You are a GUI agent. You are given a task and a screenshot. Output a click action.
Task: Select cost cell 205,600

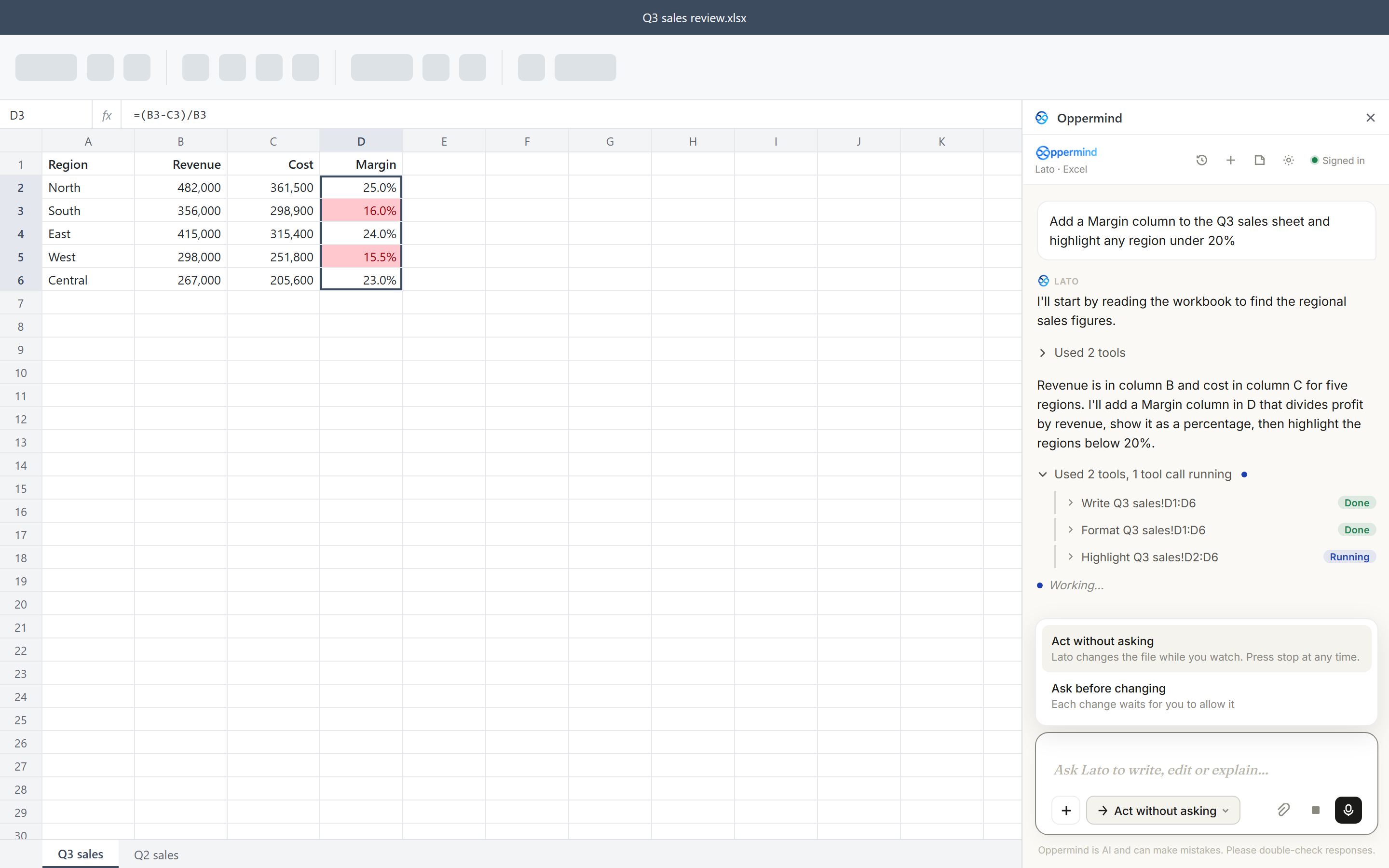point(273,280)
